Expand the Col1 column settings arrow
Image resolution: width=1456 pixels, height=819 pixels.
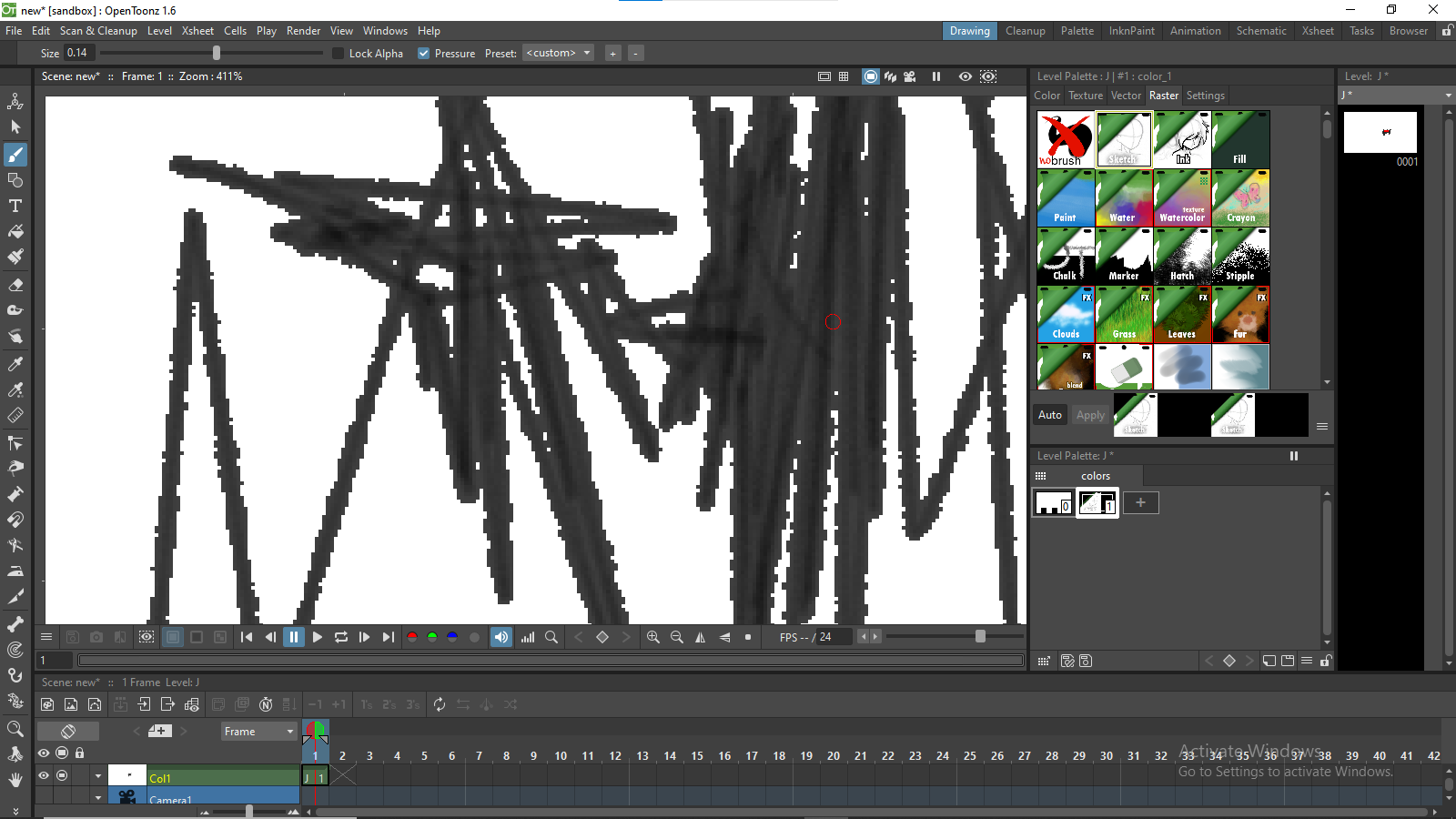[x=97, y=776]
